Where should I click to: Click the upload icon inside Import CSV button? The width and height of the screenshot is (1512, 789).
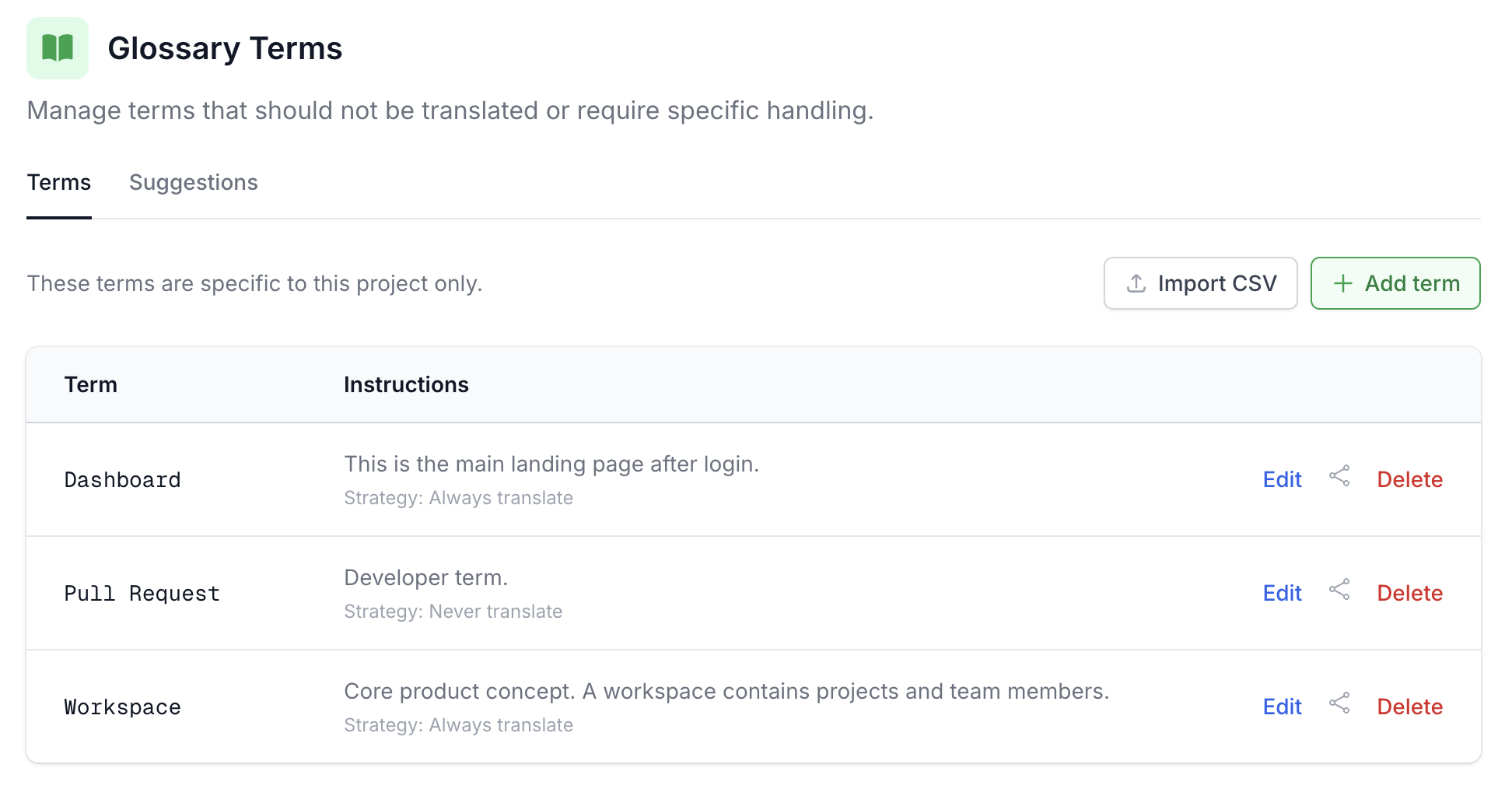(x=1136, y=283)
